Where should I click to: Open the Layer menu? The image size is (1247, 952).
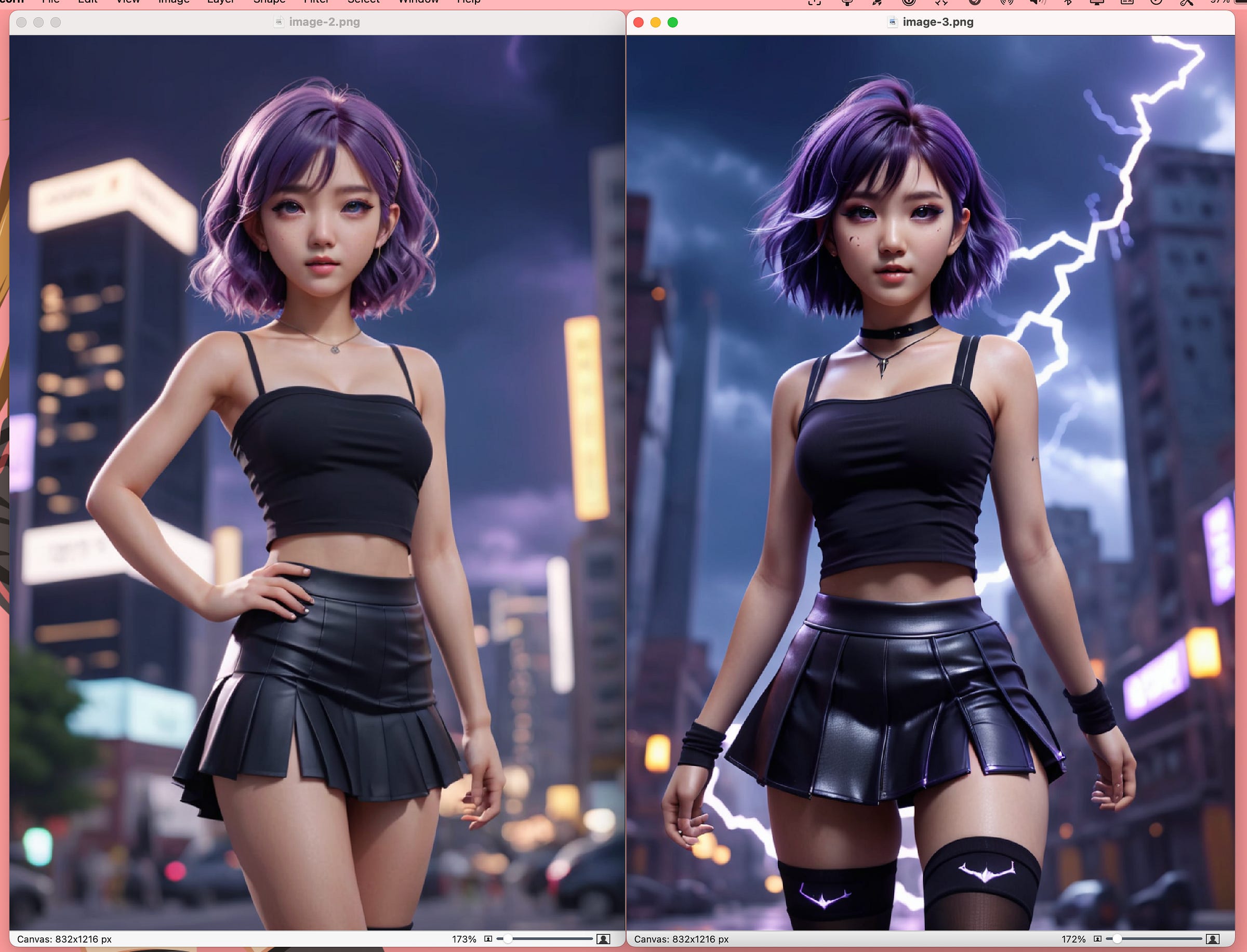click(x=220, y=2)
